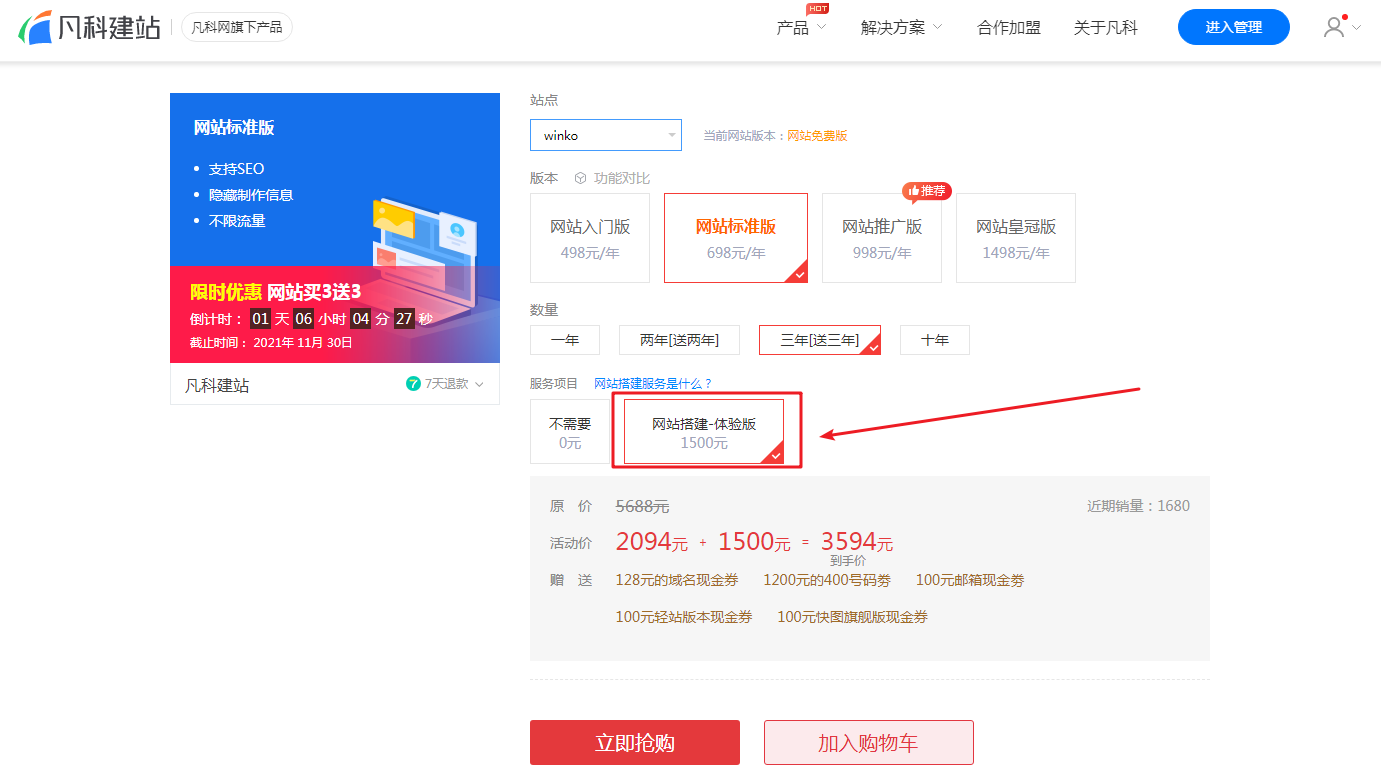This screenshot has height=775, width=1381.
Task: Open the 关于凡科 menu item
Action: (x=1106, y=27)
